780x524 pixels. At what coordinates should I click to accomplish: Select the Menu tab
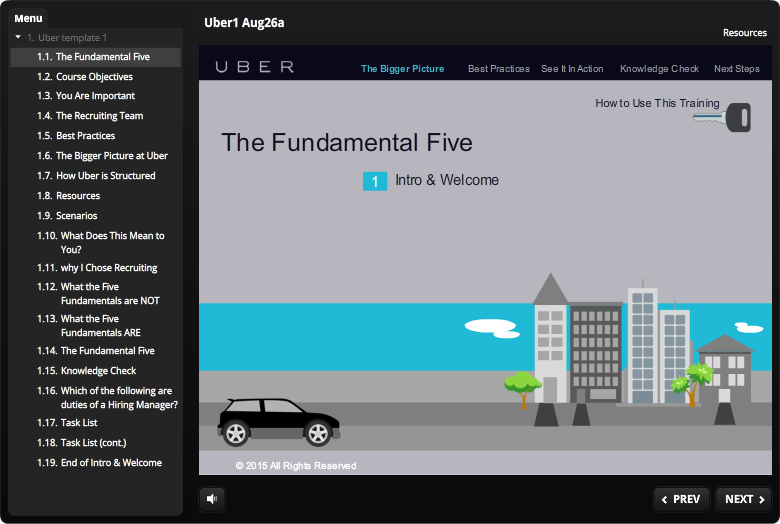[28, 18]
